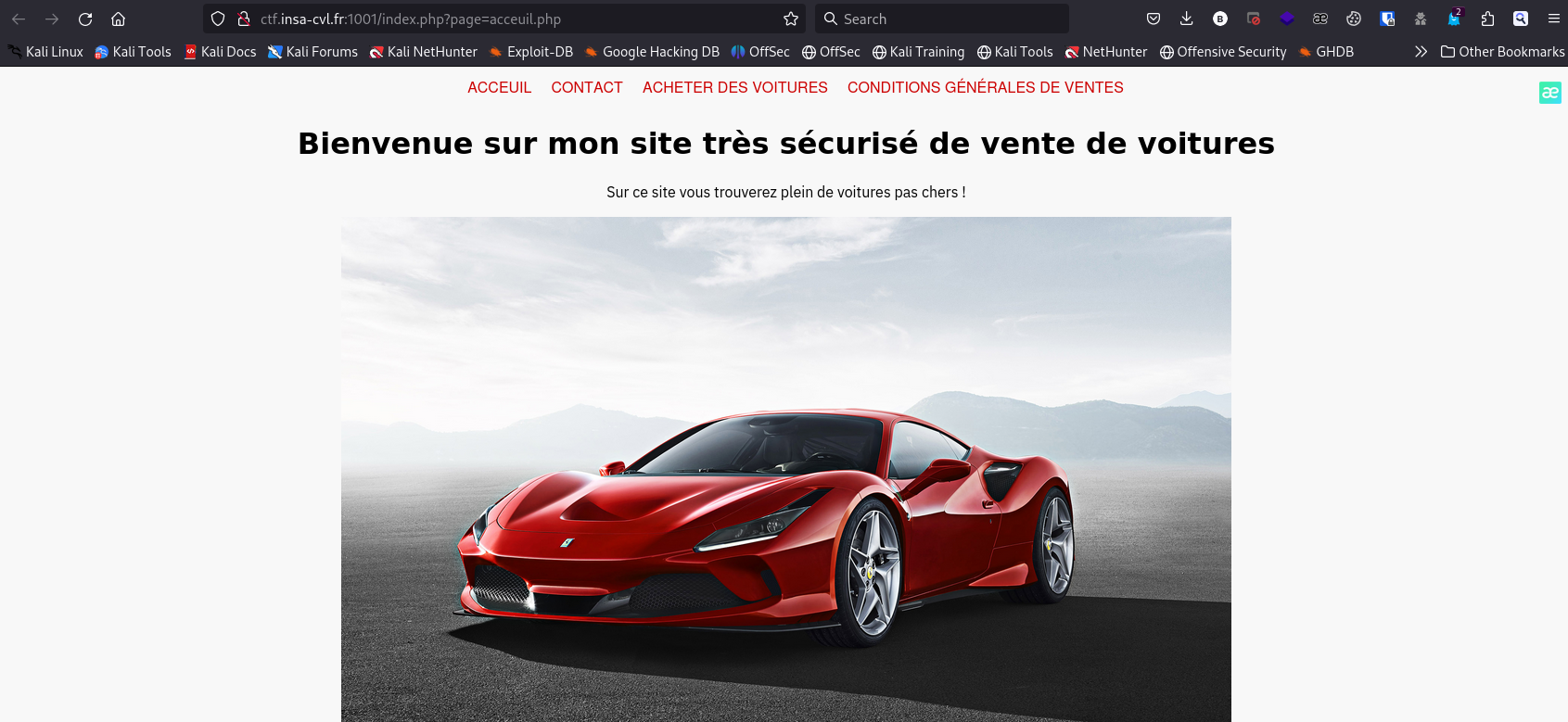
Task: Click the green æ extension badge
Action: 1550,93
